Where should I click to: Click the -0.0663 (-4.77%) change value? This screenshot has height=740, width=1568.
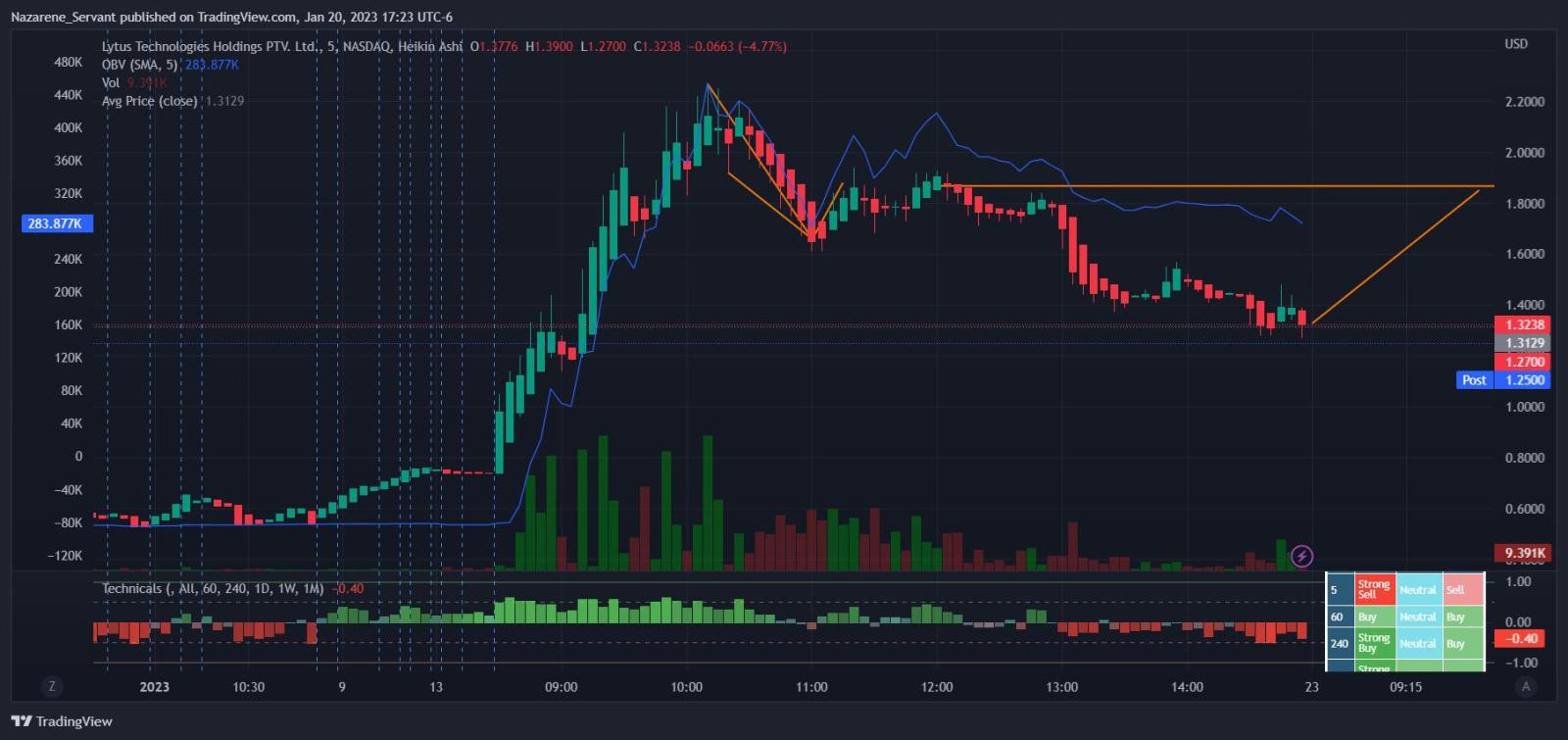pos(737,46)
